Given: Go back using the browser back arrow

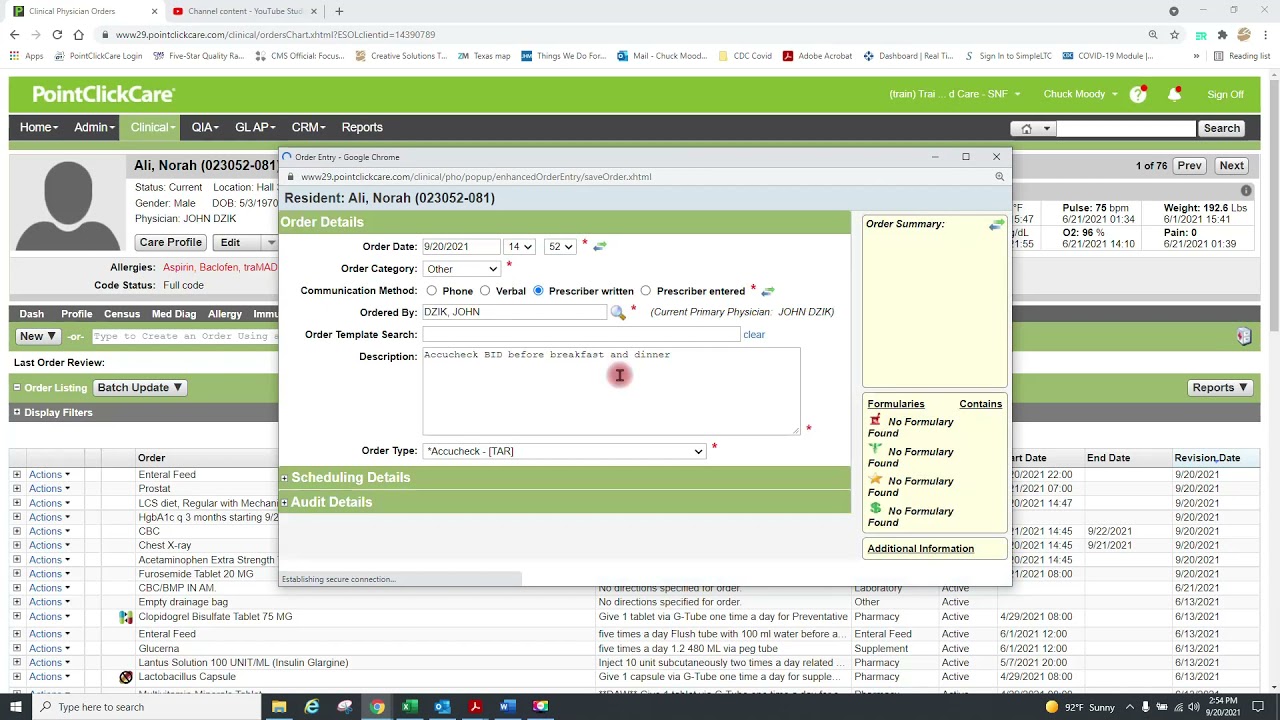Looking at the screenshot, I should point(14,35).
